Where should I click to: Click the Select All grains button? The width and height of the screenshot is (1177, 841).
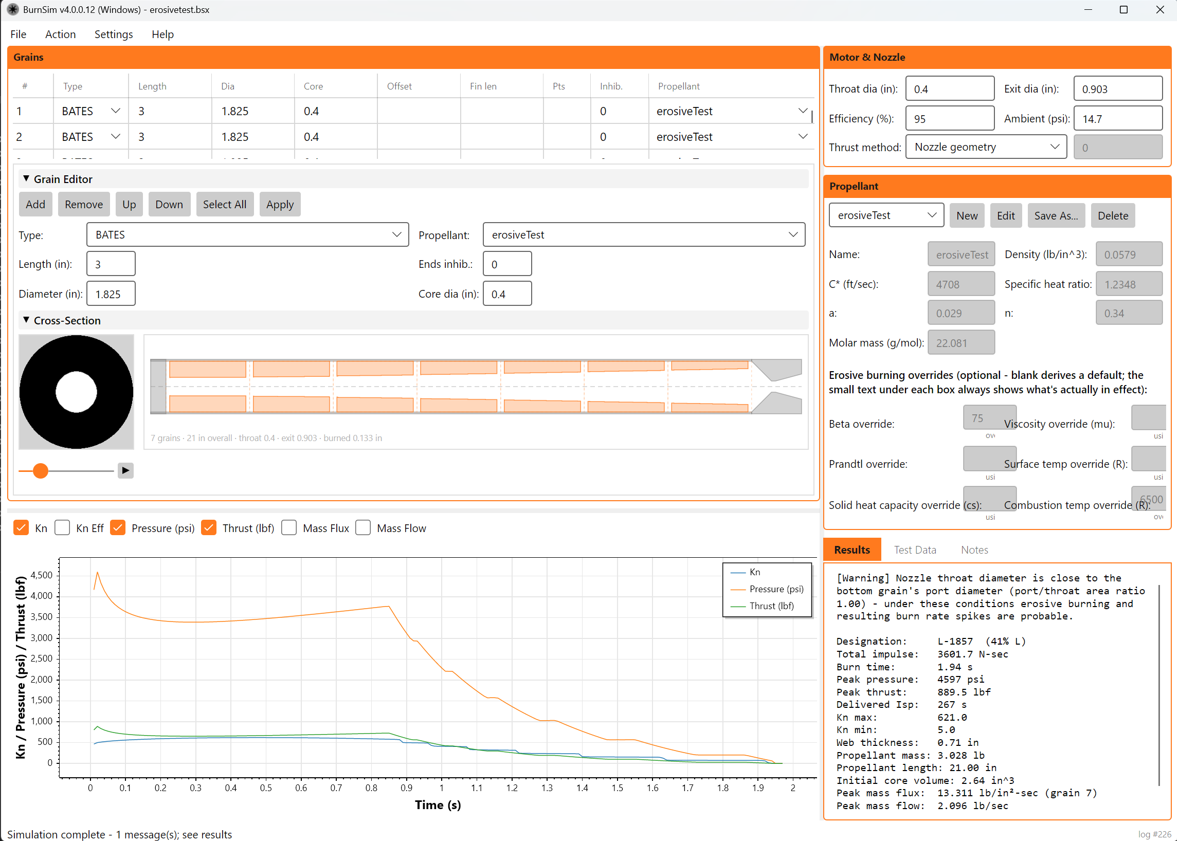coord(224,204)
